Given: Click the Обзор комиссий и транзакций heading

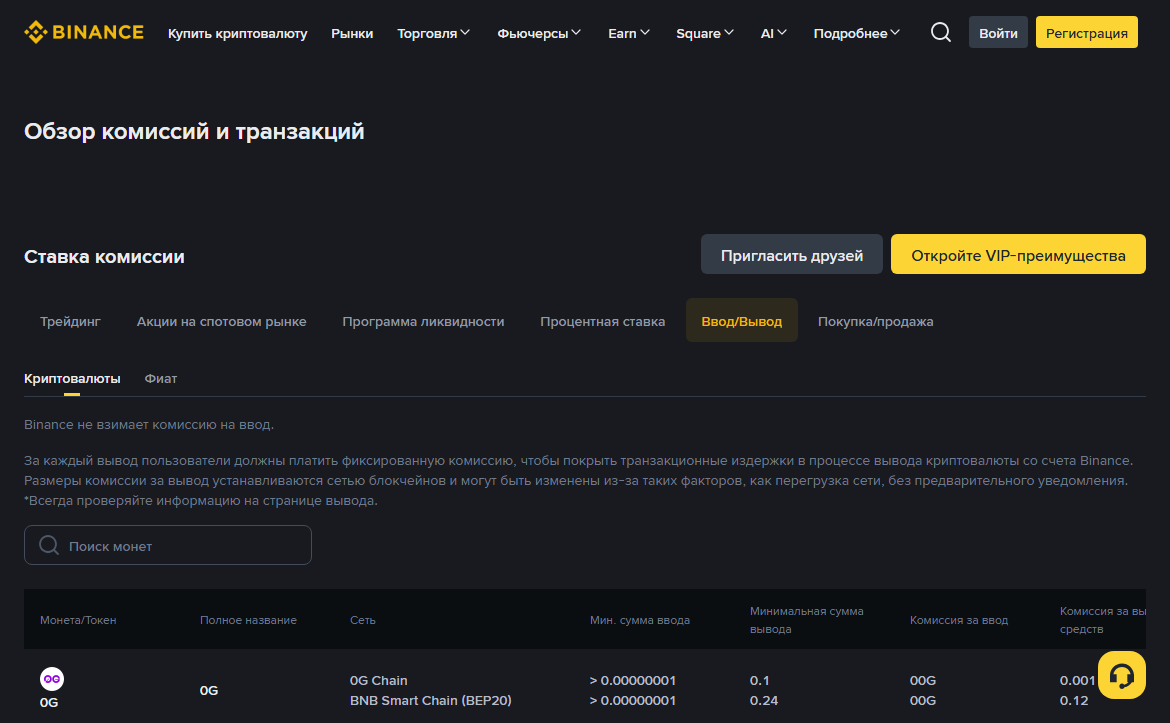Looking at the screenshot, I should 194,131.
